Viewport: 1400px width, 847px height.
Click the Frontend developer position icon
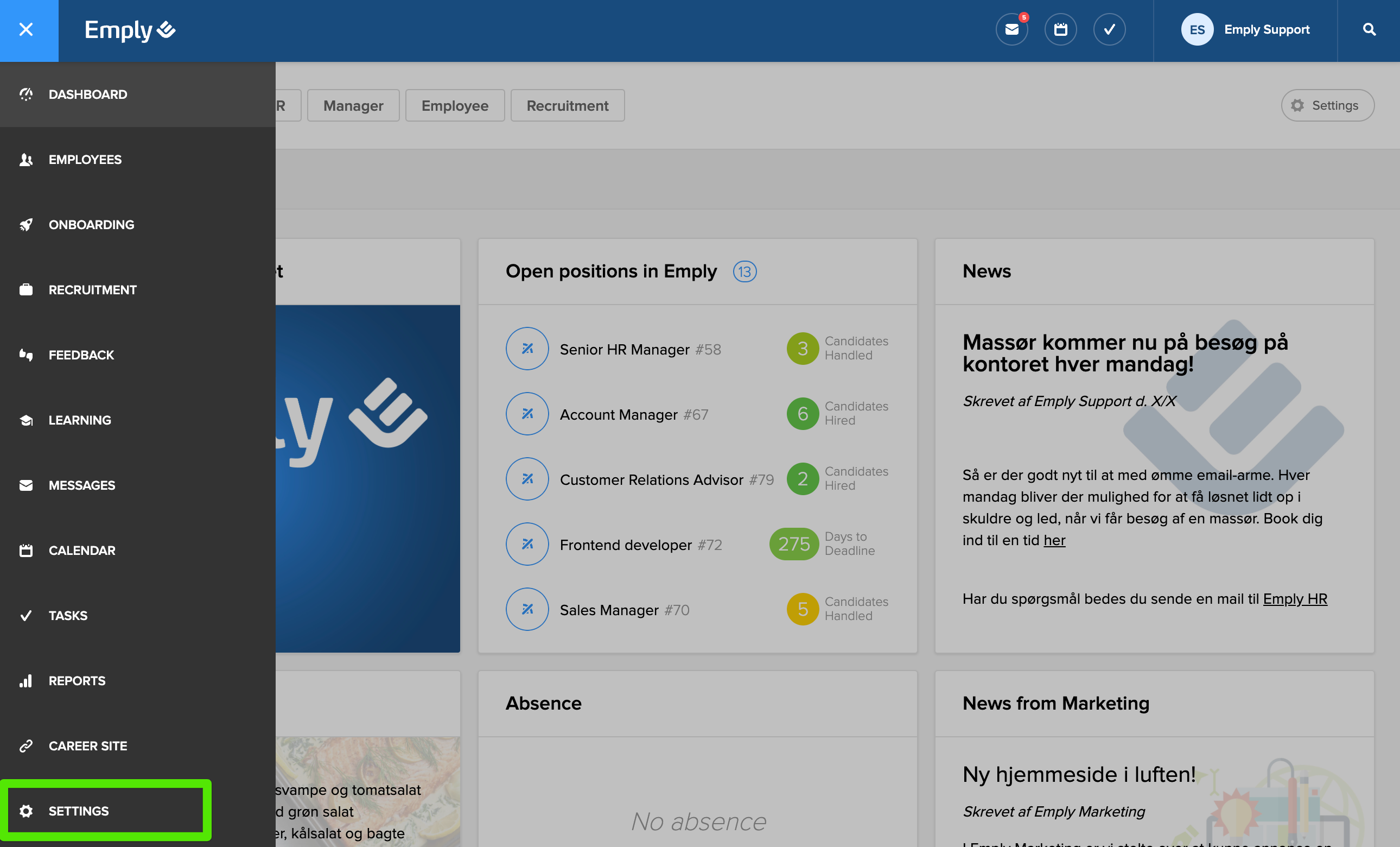(x=527, y=544)
